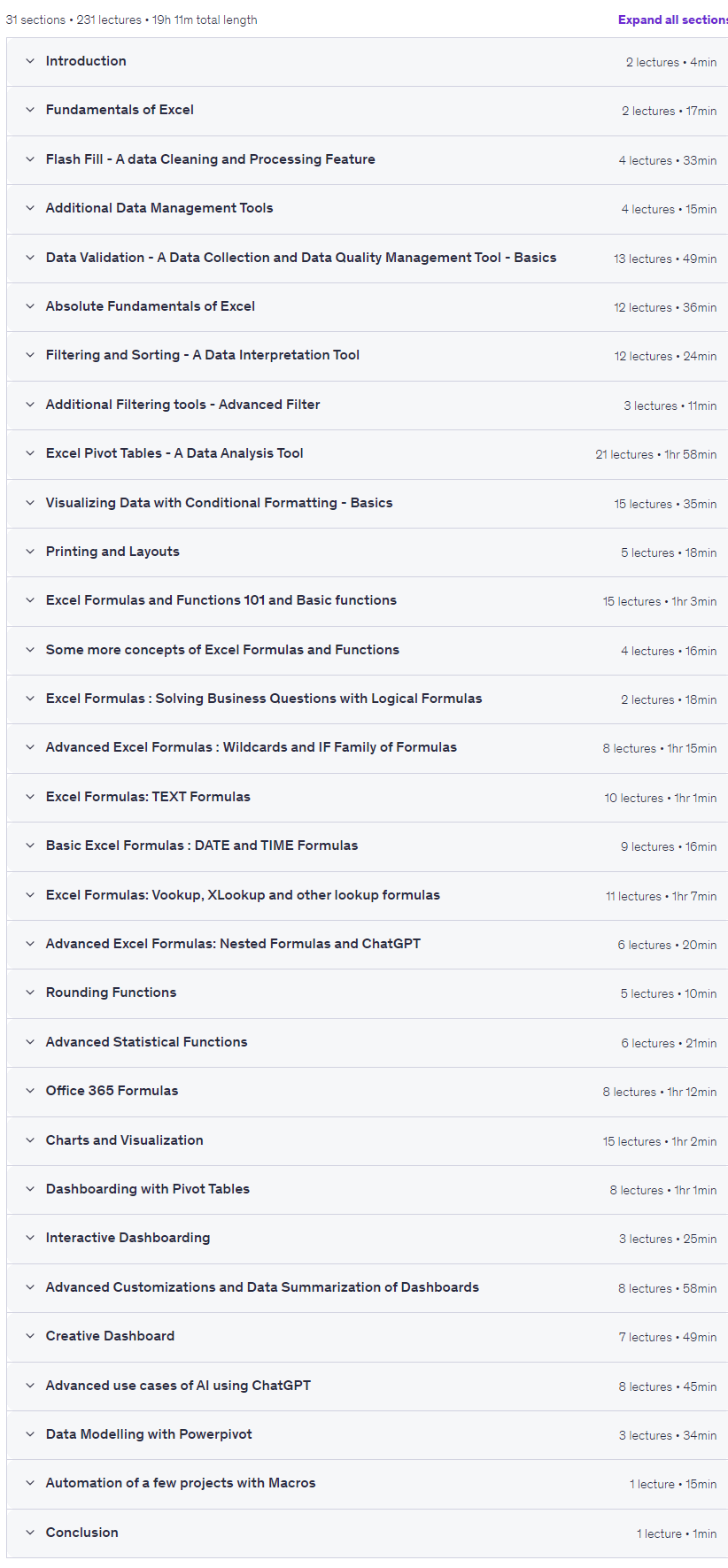Click "1 lecture • 15min" on Macros row
Viewport: 728px width, 1568px height.
(x=673, y=1484)
